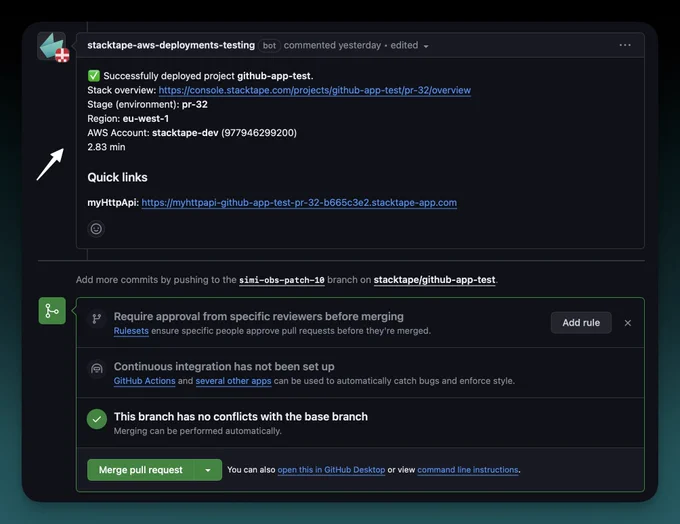Click the Merge pull request button
The height and width of the screenshot is (524, 680).
141,470
